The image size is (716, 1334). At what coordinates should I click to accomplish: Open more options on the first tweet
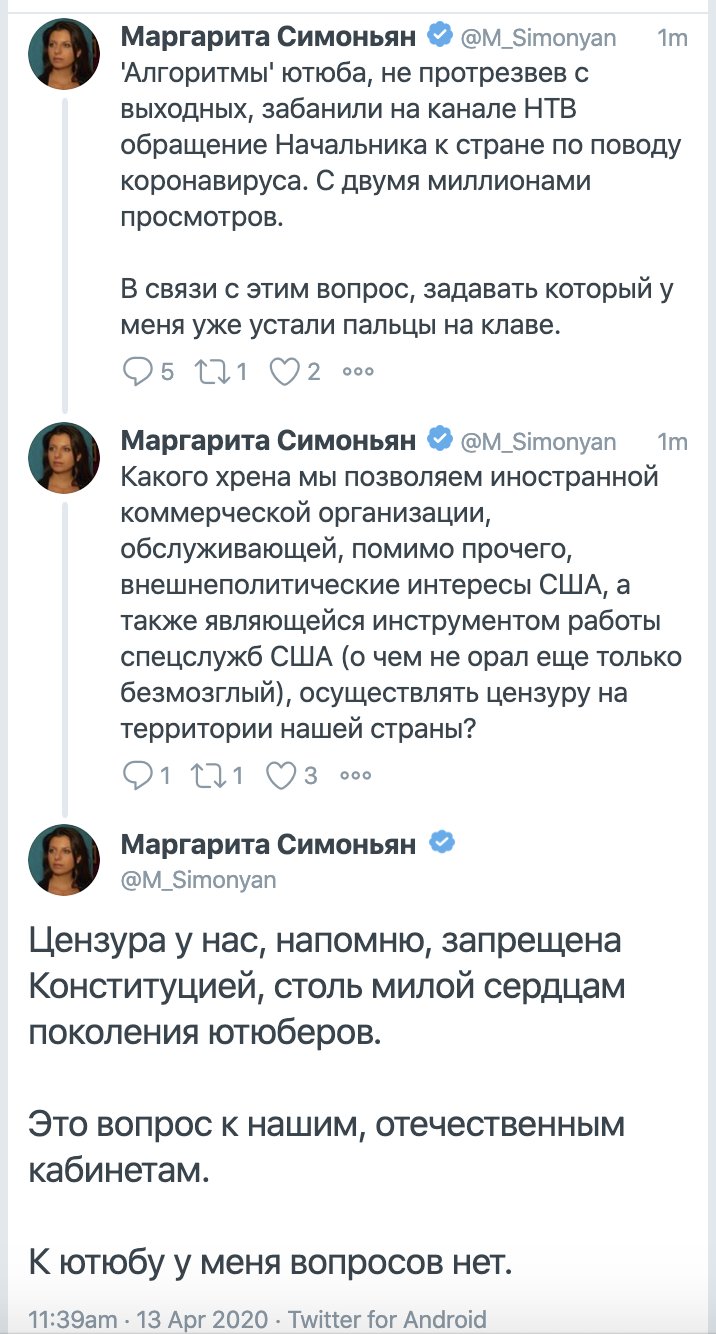(357, 371)
